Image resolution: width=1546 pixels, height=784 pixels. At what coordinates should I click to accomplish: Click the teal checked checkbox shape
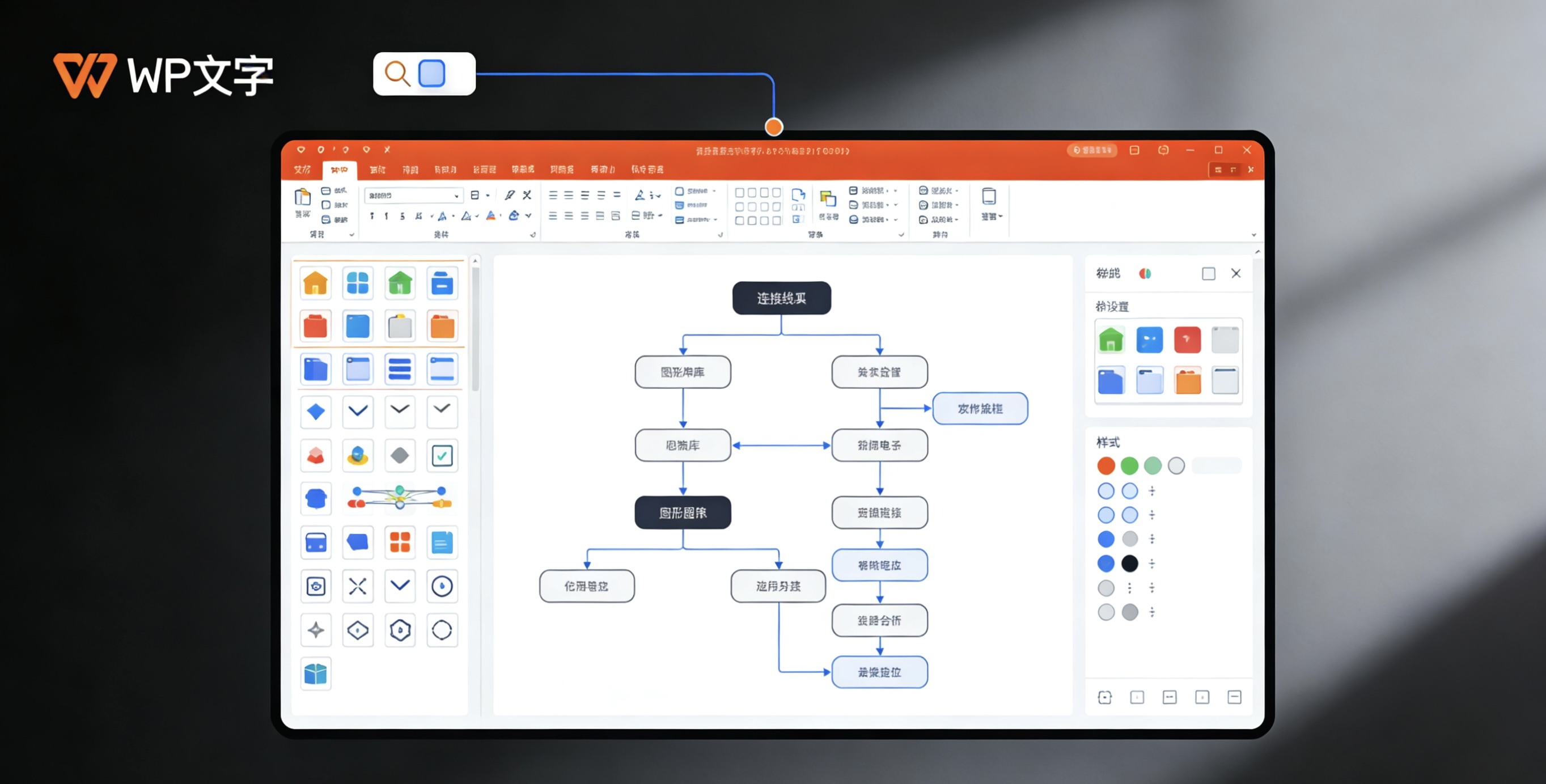pyautogui.click(x=442, y=456)
